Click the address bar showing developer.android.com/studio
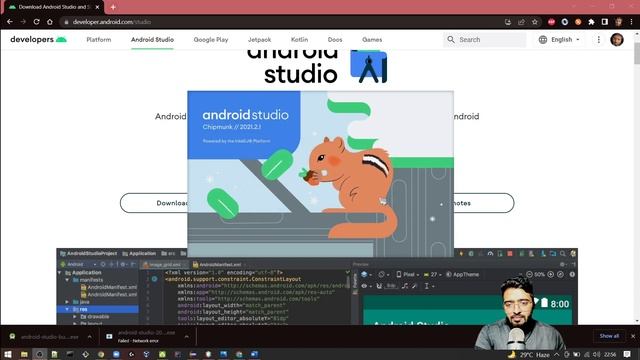The height and width of the screenshot is (360, 640). tap(282, 22)
